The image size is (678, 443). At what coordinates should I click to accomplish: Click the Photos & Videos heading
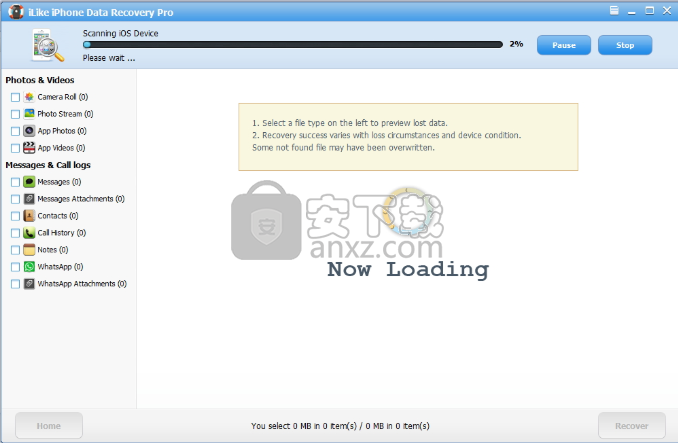pyautogui.click(x=40, y=80)
